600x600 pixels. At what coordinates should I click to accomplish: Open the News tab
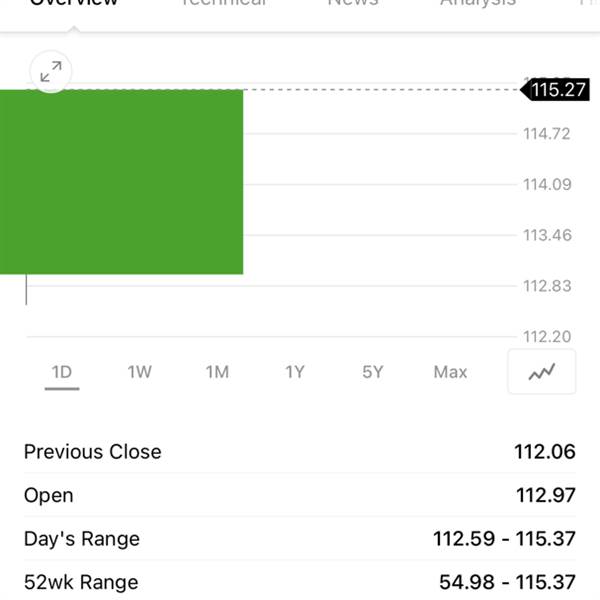coord(353,3)
